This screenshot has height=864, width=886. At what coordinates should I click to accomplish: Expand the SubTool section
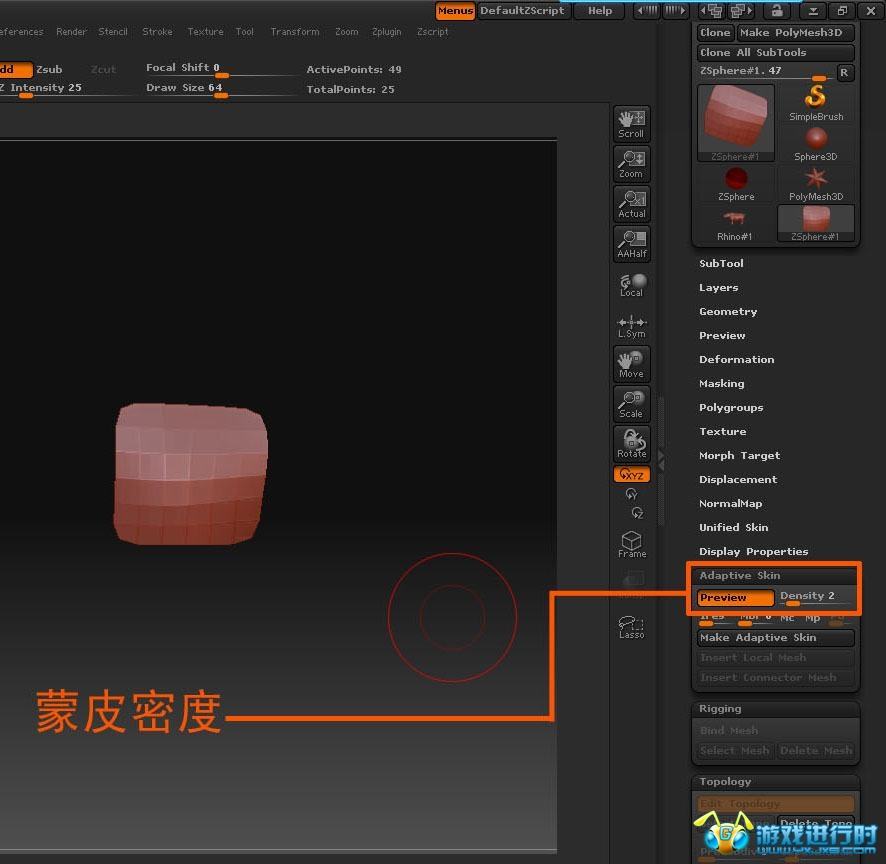(721, 263)
